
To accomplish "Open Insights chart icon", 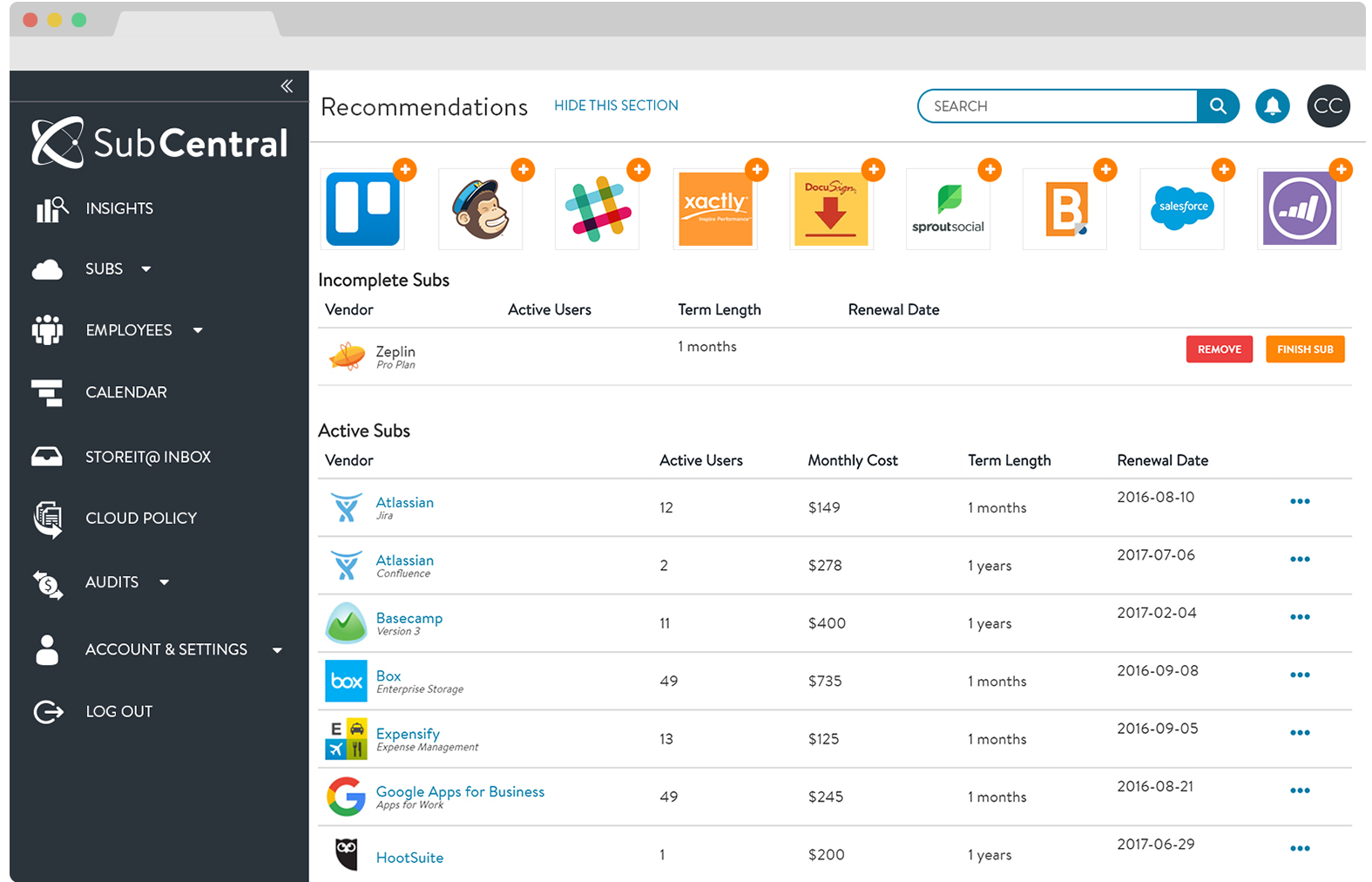I will coord(51,209).
